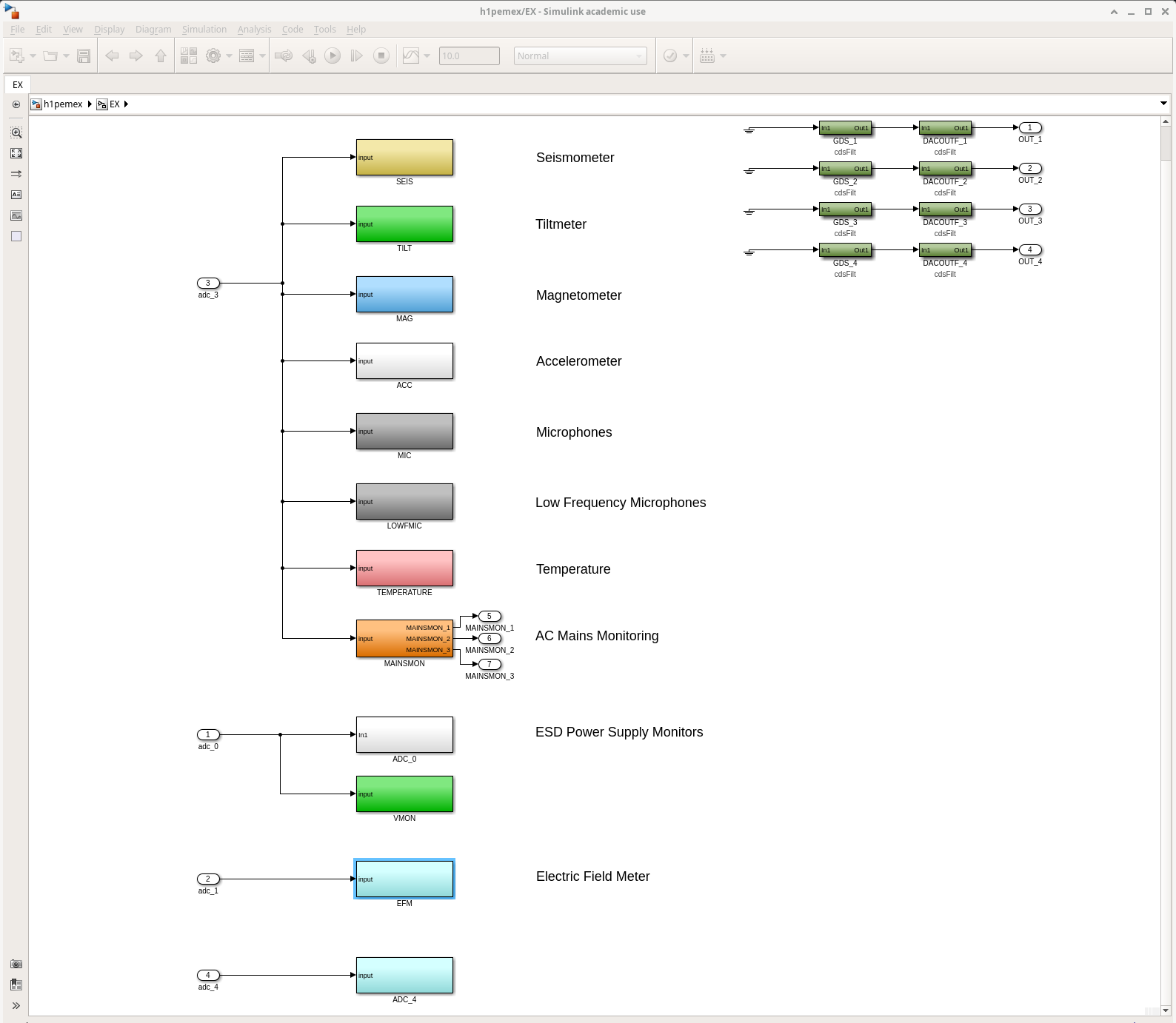
Task: Click the Model Configuration gear icon
Action: 213,56
